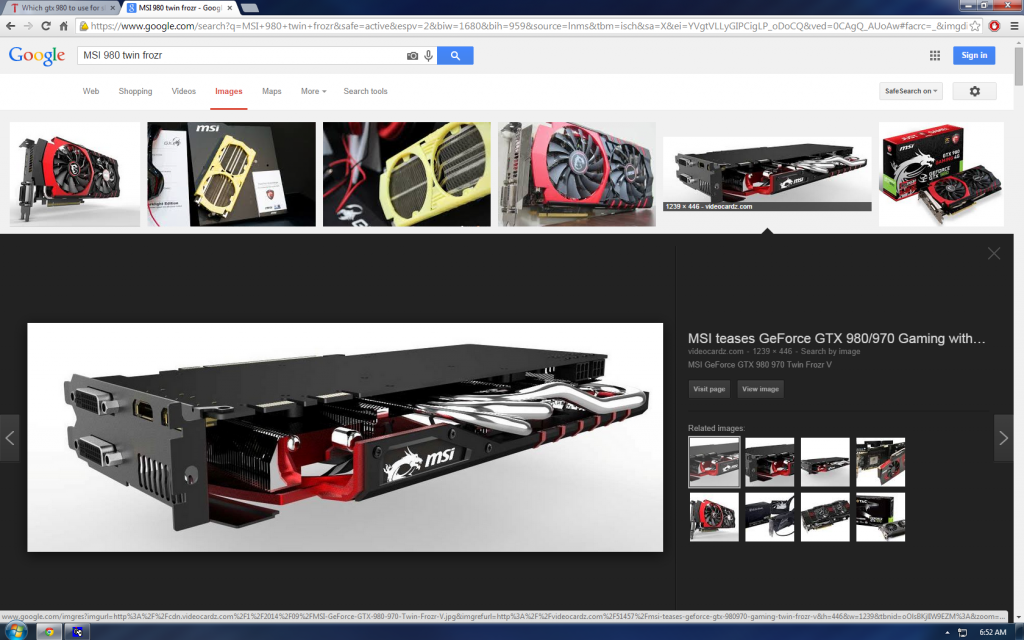Open the settings gear menu
The width and height of the screenshot is (1024, 640).
974,91
